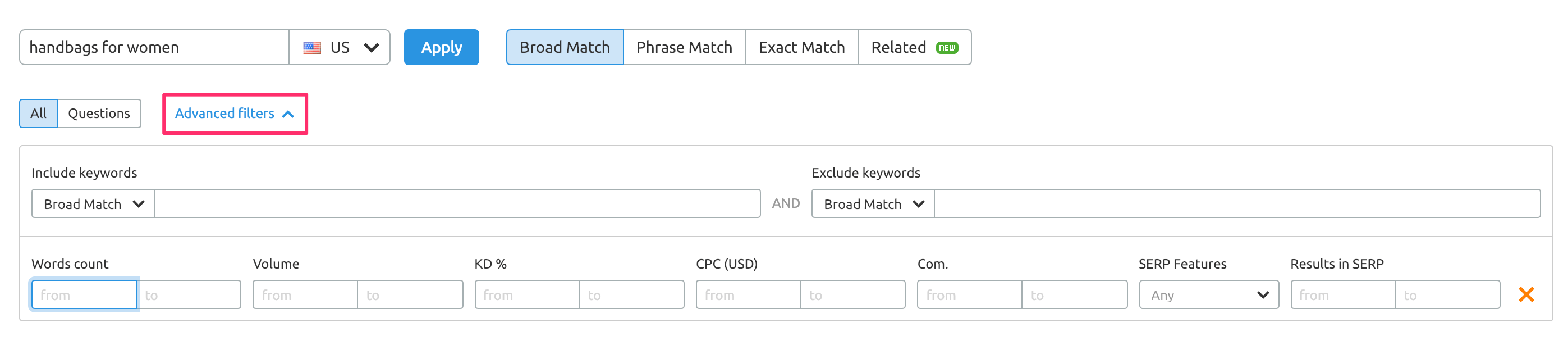
Task: Click the Volume from field
Action: point(305,295)
